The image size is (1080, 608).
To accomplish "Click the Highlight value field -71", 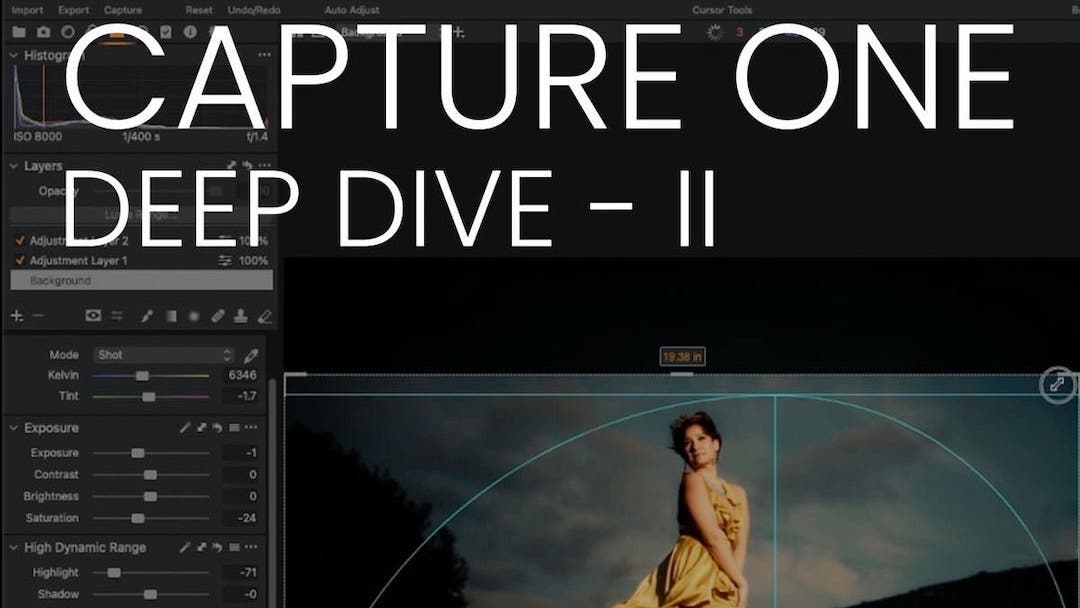I will [x=241, y=572].
